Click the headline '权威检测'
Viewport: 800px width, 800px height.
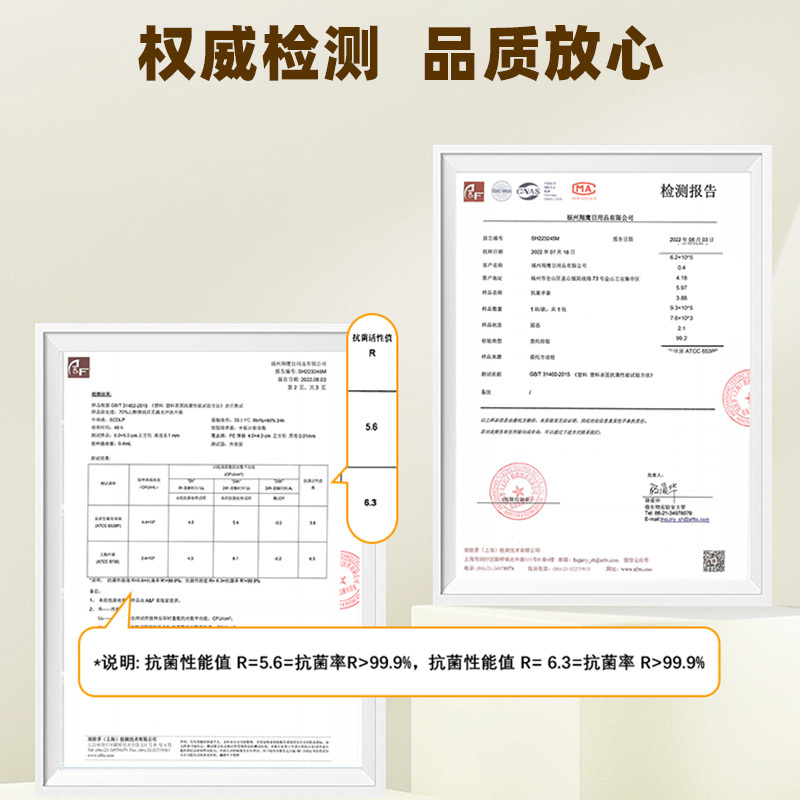(x=259, y=53)
